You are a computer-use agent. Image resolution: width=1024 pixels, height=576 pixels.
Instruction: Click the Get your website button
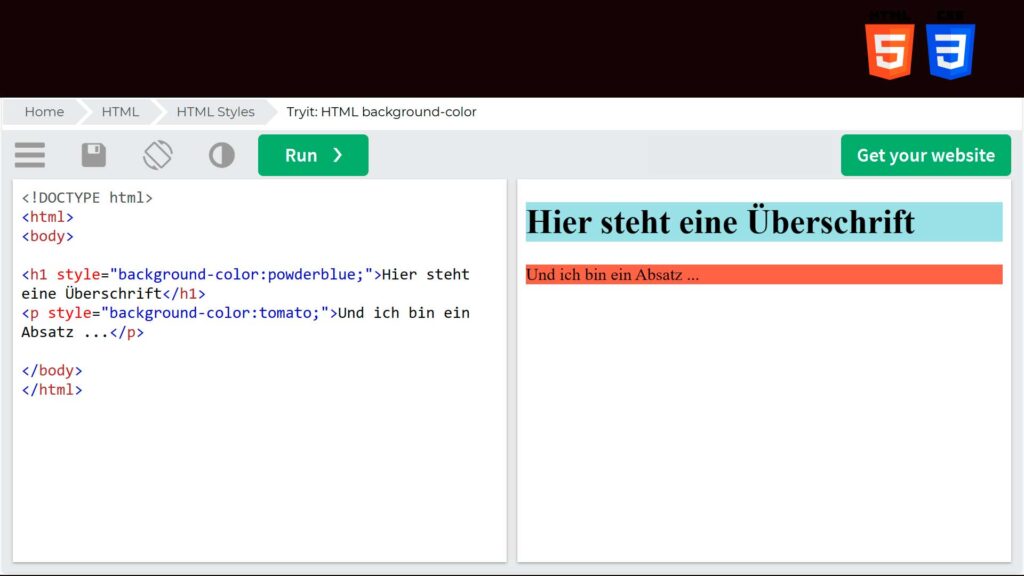(x=925, y=155)
